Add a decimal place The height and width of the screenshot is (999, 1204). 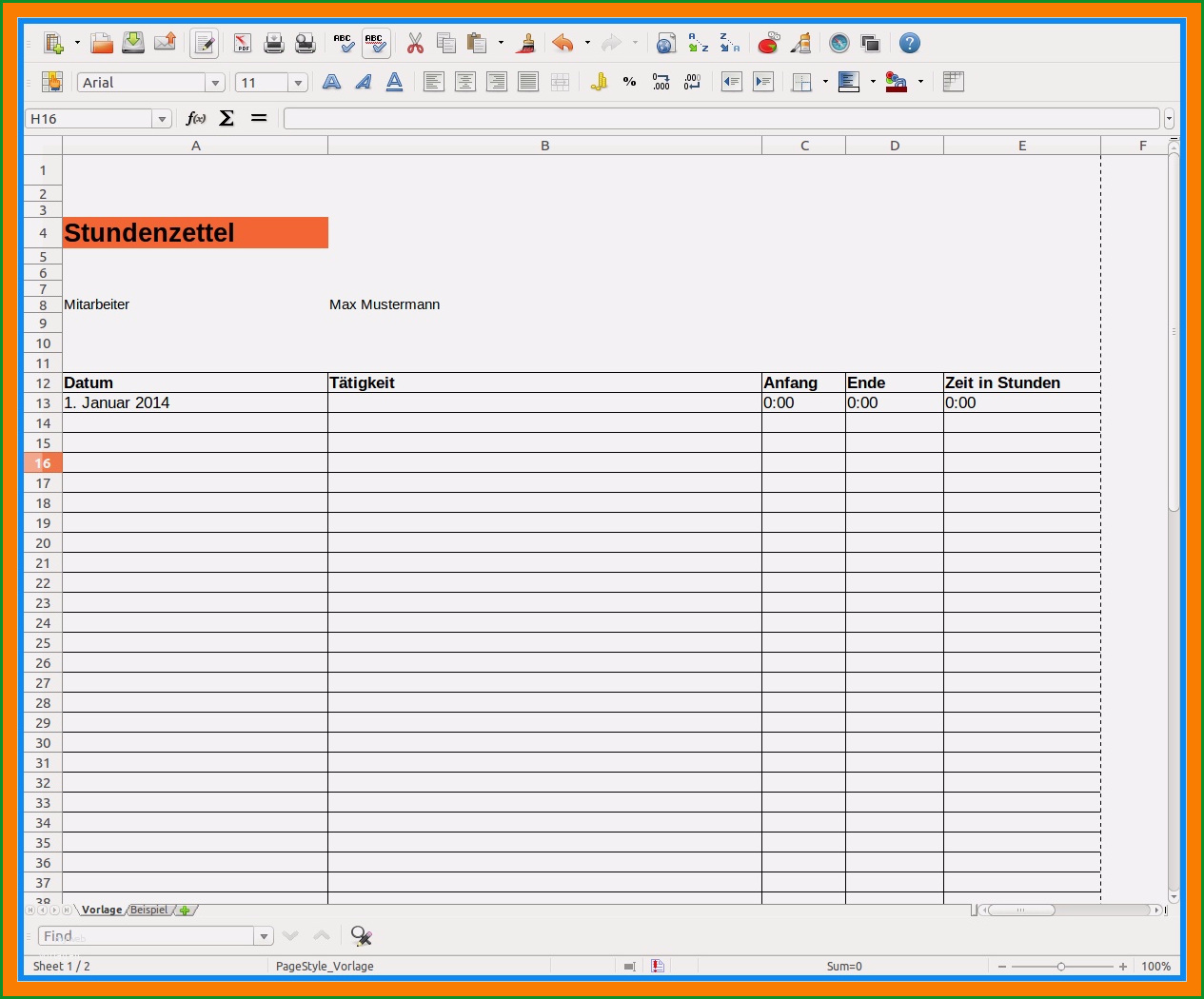tap(661, 82)
